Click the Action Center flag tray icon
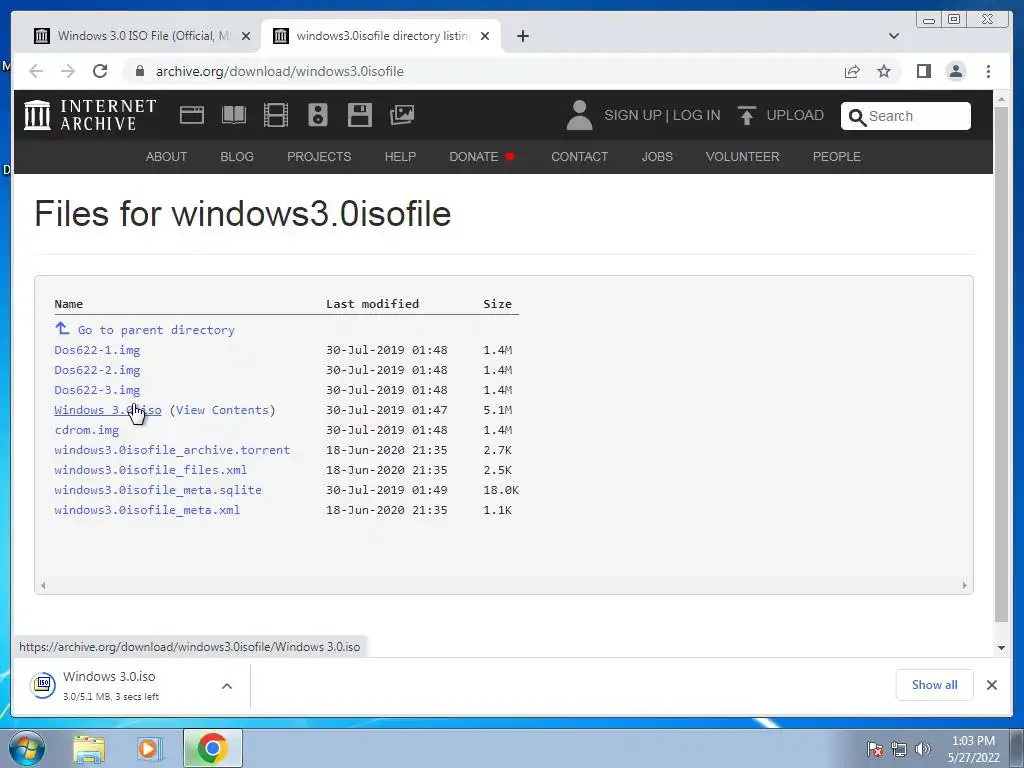 [875, 749]
